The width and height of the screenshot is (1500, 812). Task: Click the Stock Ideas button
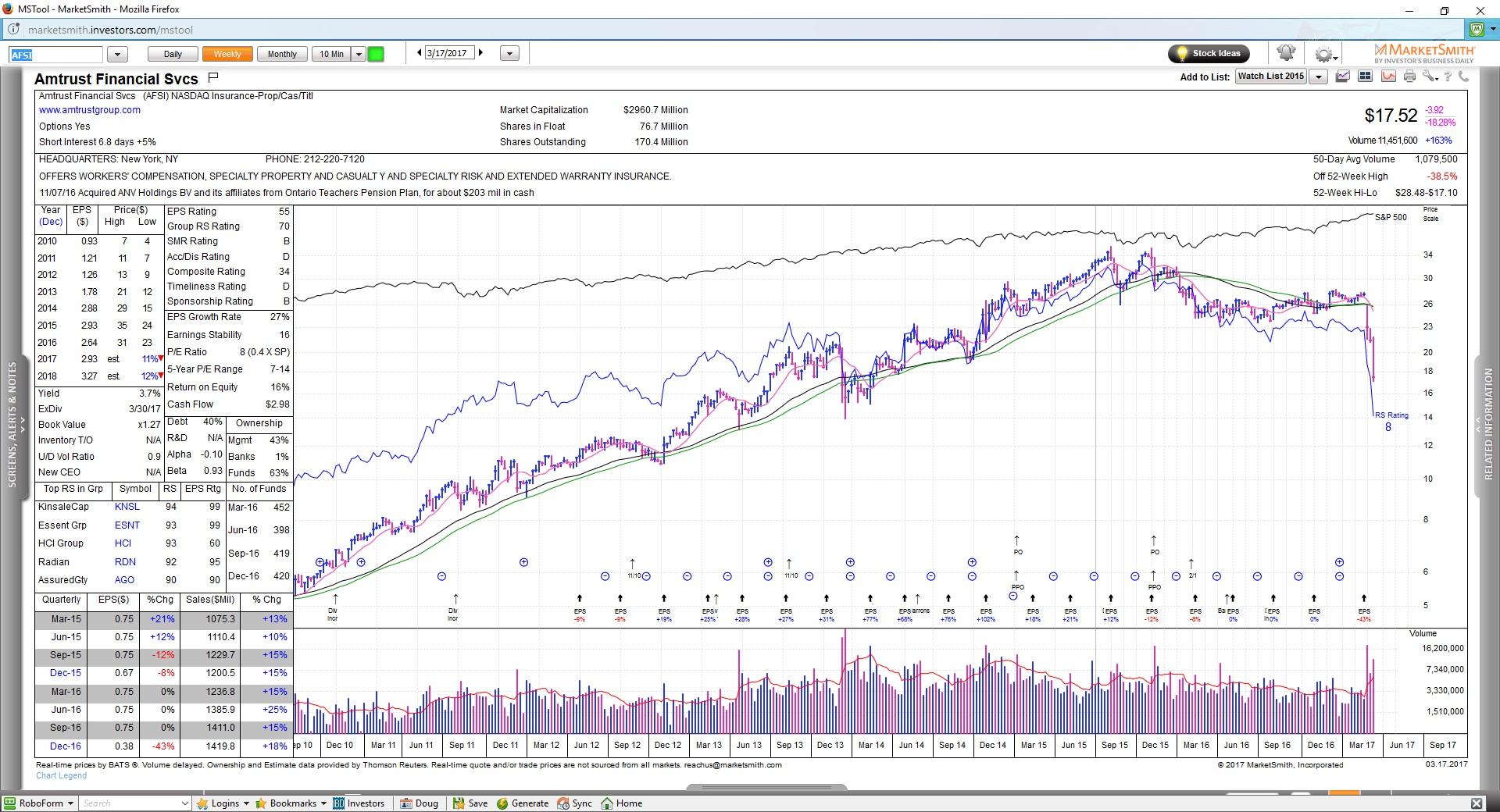pyautogui.click(x=1209, y=53)
